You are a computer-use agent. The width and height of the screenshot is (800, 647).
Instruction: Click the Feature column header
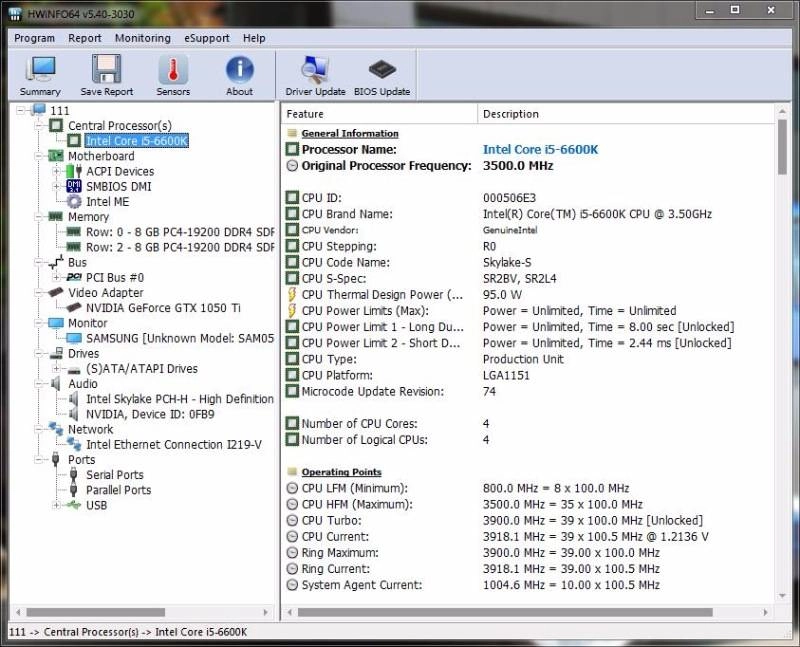tap(379, 114)
